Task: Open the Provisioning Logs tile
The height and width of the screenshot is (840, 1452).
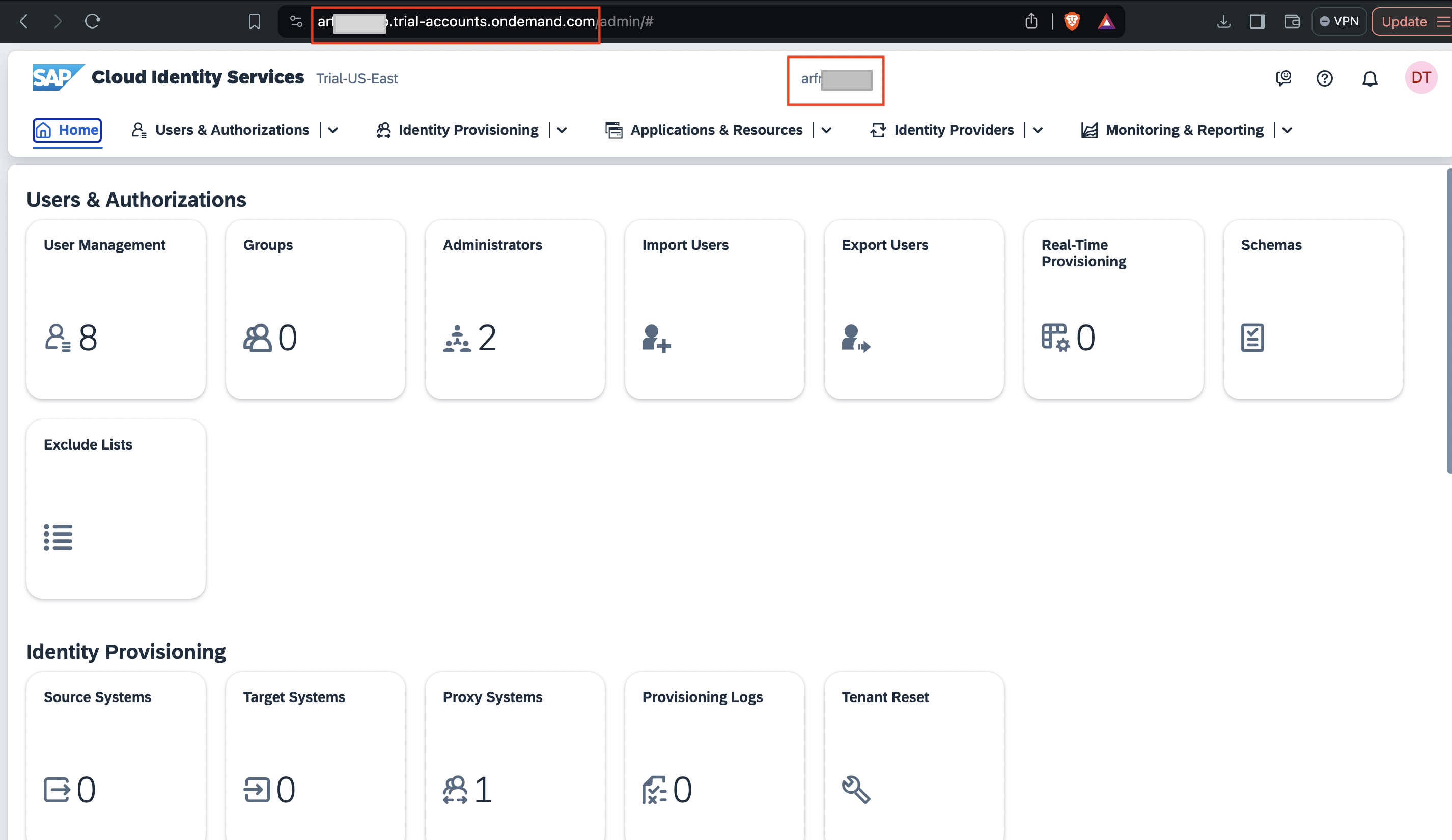Action: pyautogui.click(x=714, y=756)
